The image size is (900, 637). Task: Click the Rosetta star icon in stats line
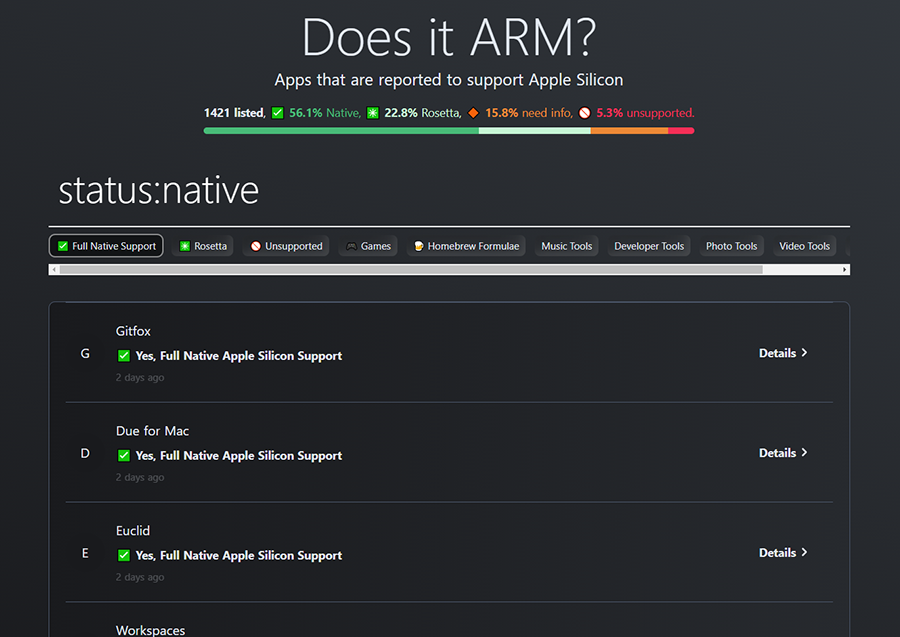click(x=373, y=113)
